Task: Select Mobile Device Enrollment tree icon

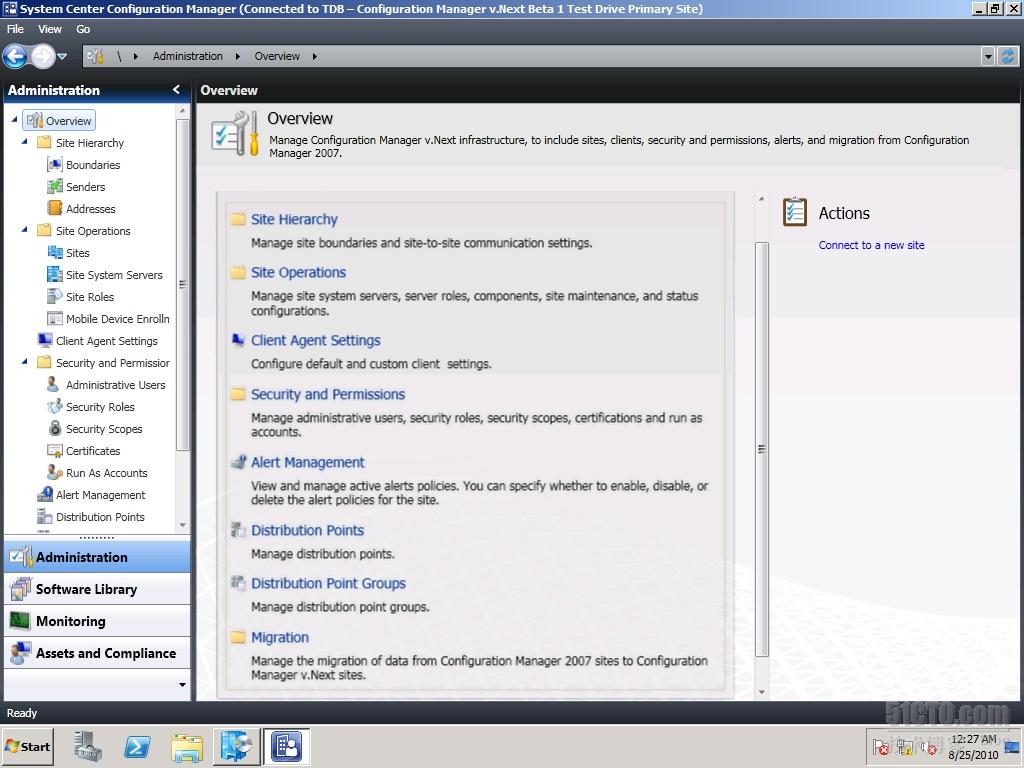Action: pos(55,319)
